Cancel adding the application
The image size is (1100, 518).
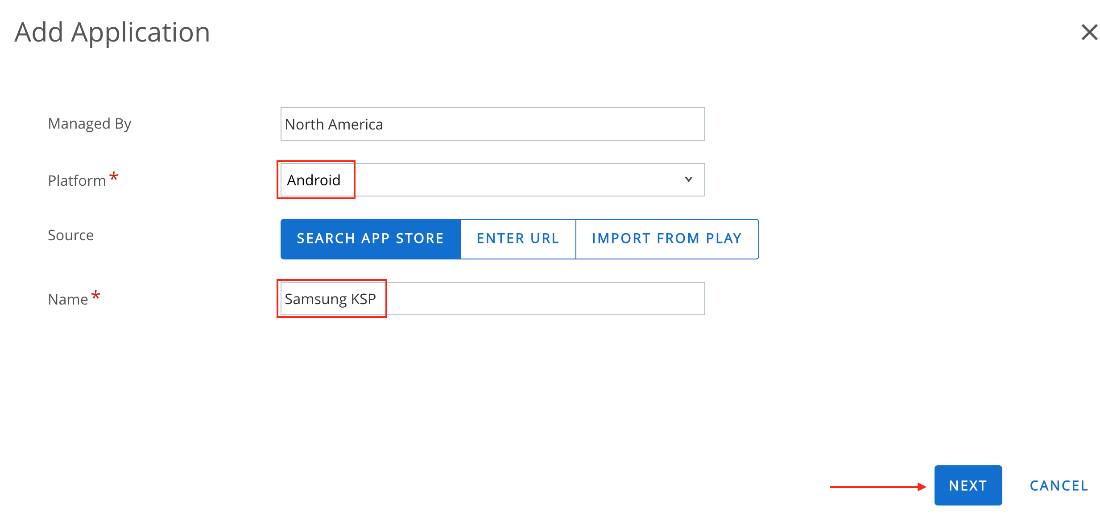pyautogui.click(x=1058, y=486)
